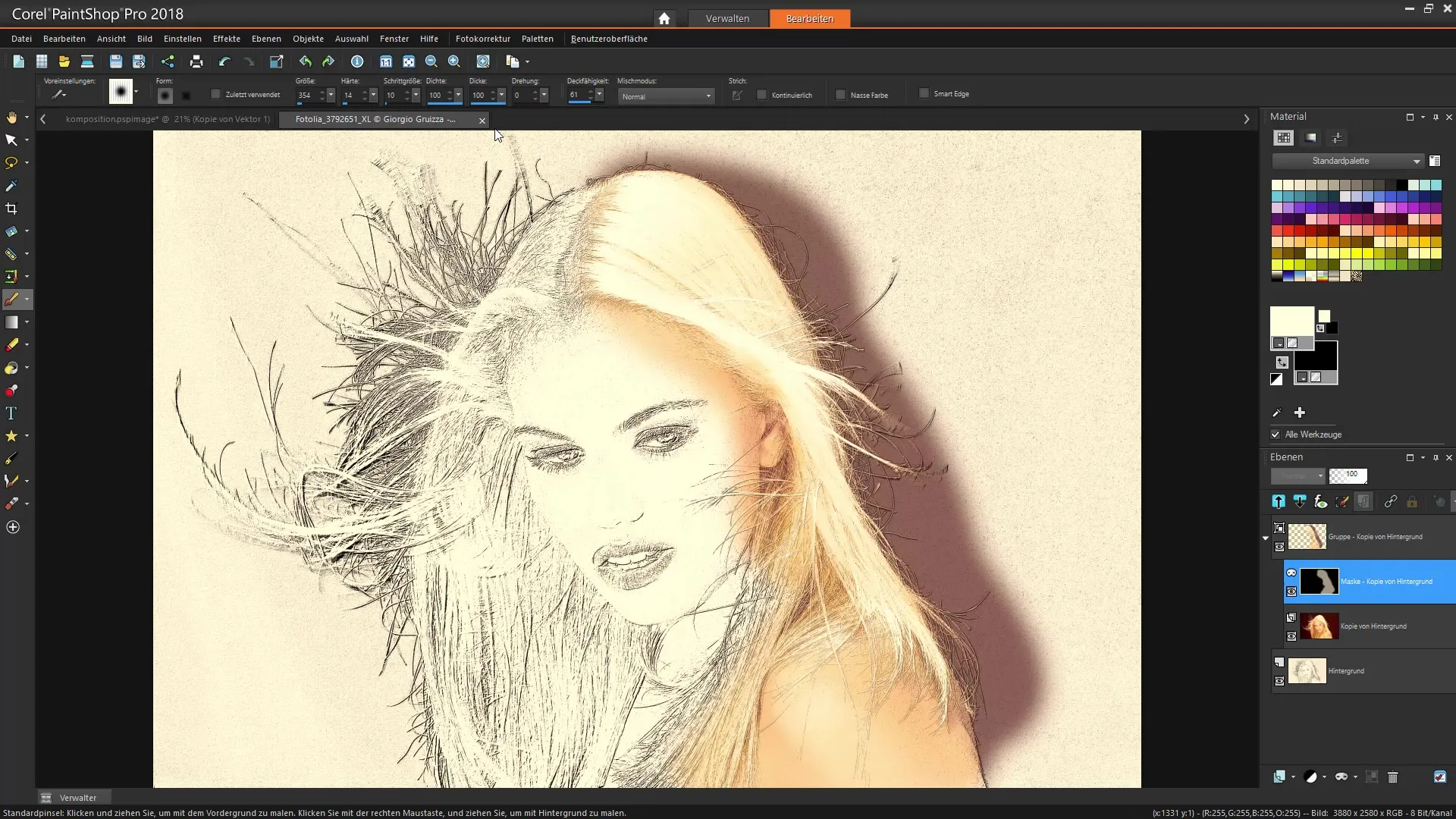Switch to the Verwalten tab
The width and height of the screenshot is (1456, 819).
(727, 18)
